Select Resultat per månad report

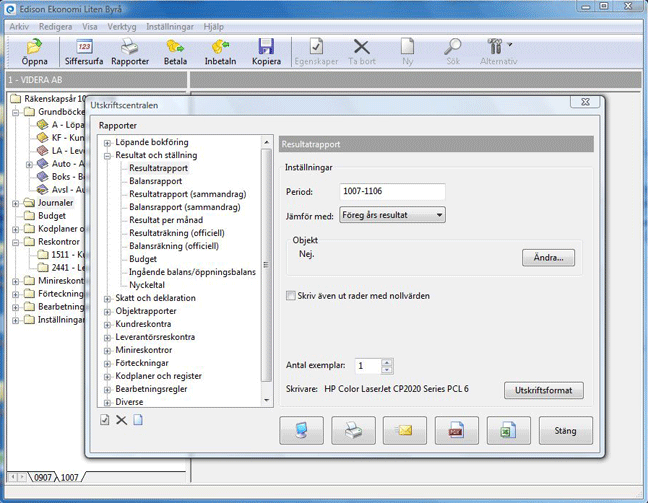click(166, 220)
